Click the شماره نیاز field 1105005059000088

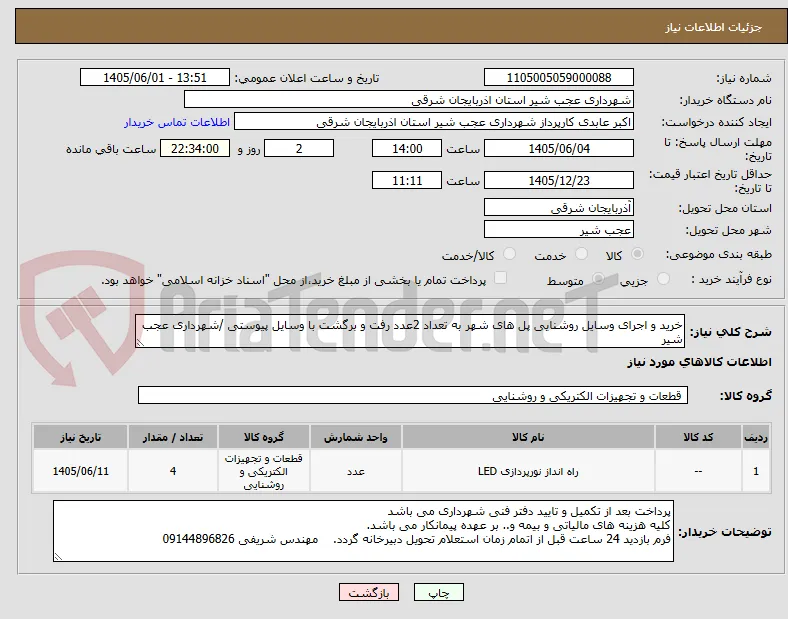click(558, 77)
